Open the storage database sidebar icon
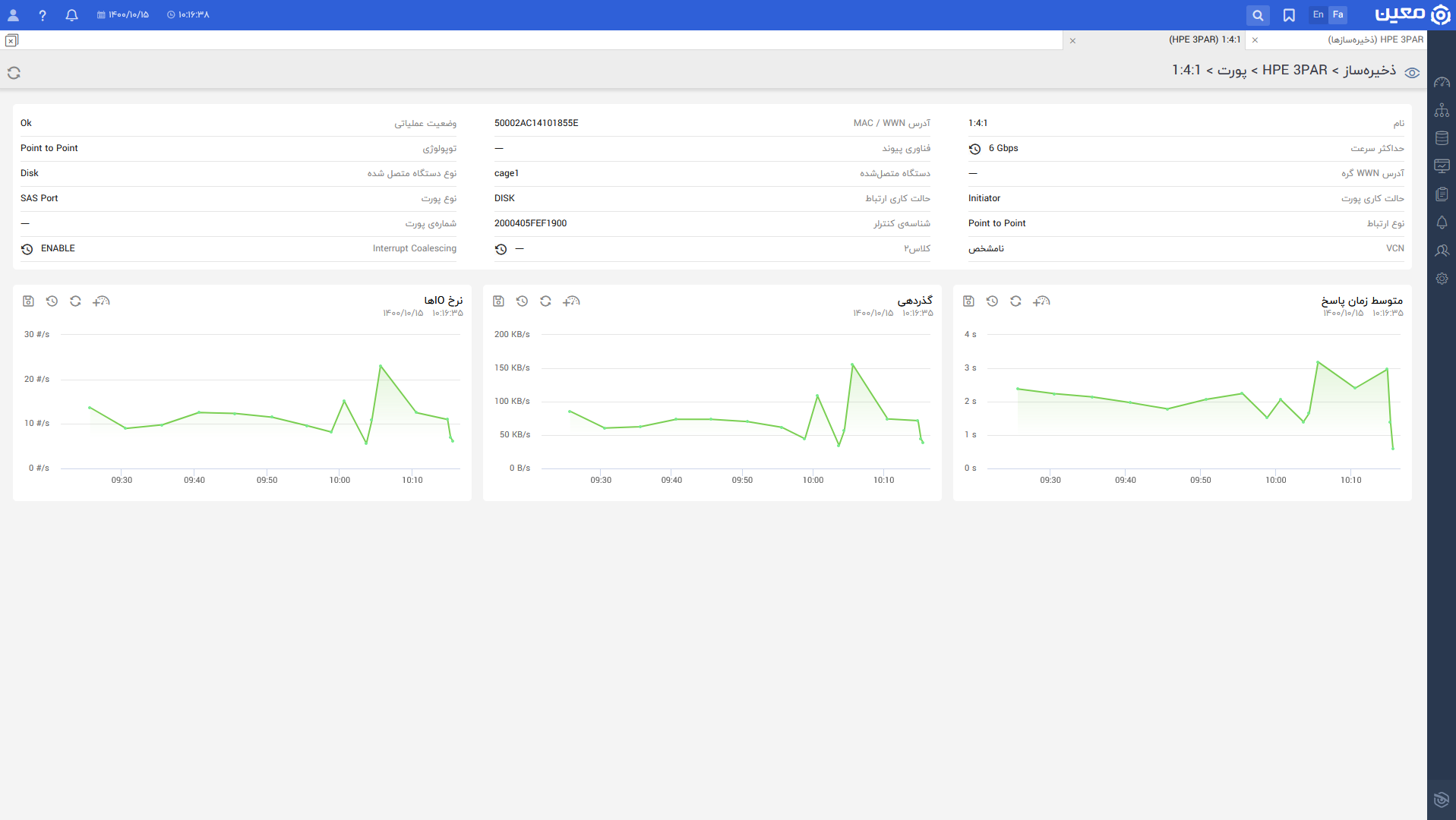Image resolution: width=1456 pixels, height=820 pixels. (1442, 138)
